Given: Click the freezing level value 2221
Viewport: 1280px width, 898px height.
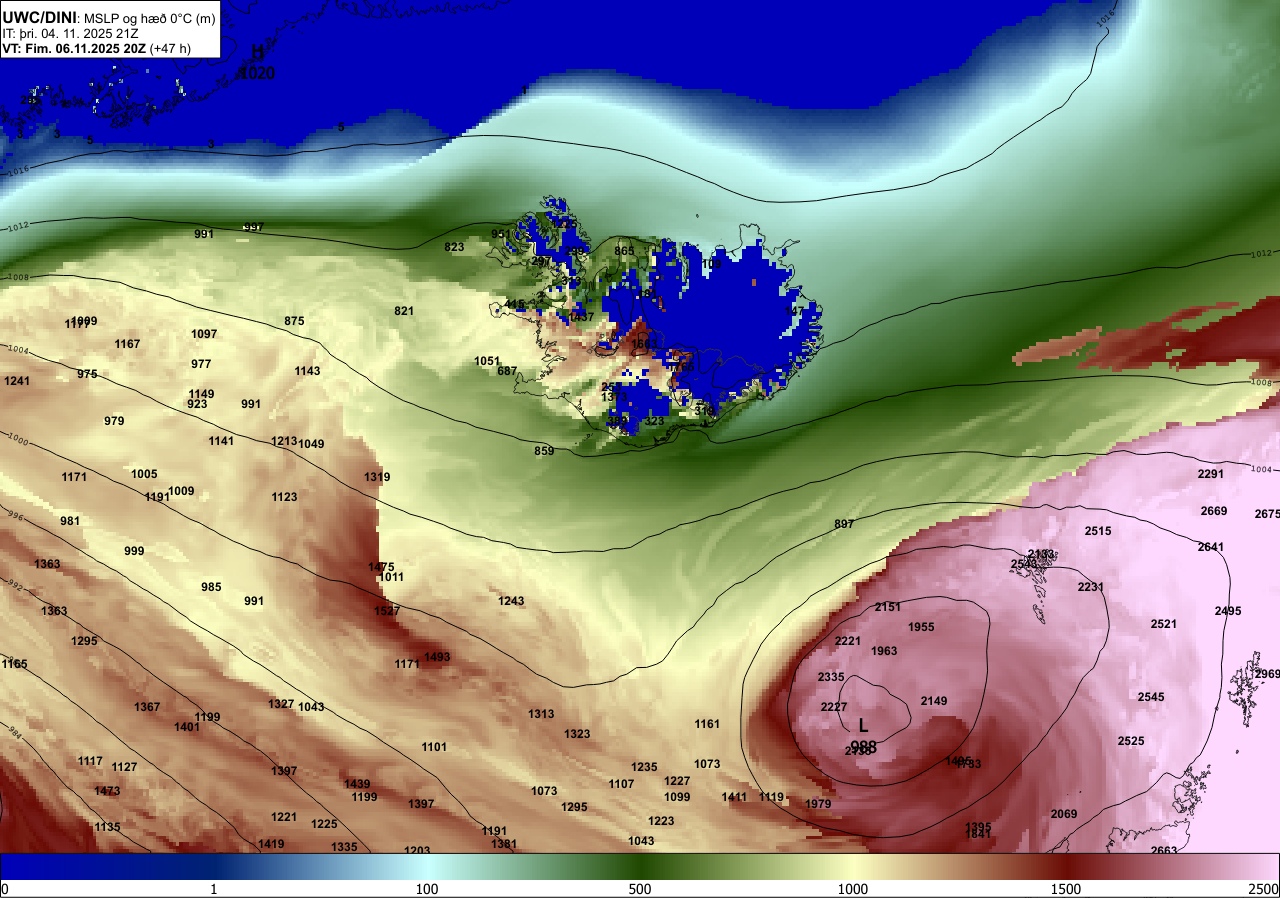Looking at the screenshot, I should pyautogui.click(x=848, y=641).
